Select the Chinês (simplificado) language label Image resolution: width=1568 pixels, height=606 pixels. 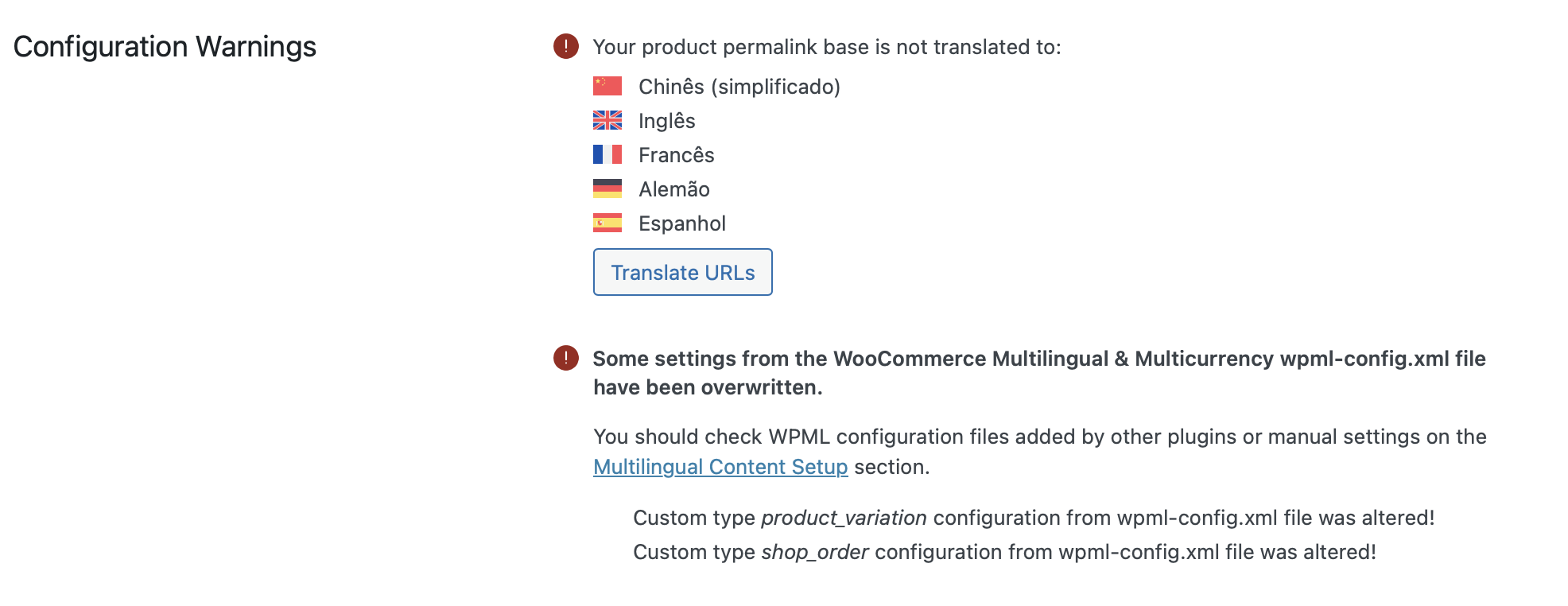point(739,87)
